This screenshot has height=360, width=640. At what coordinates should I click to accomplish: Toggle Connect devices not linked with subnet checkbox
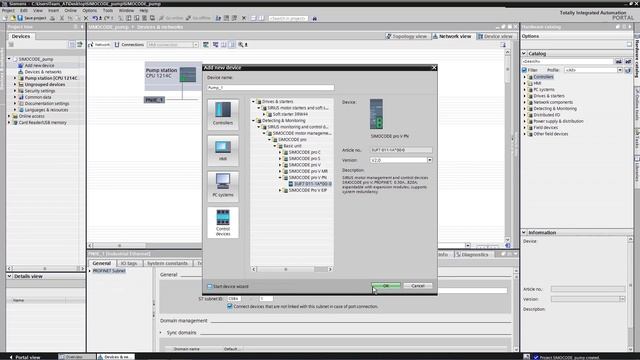click(230, 306)
